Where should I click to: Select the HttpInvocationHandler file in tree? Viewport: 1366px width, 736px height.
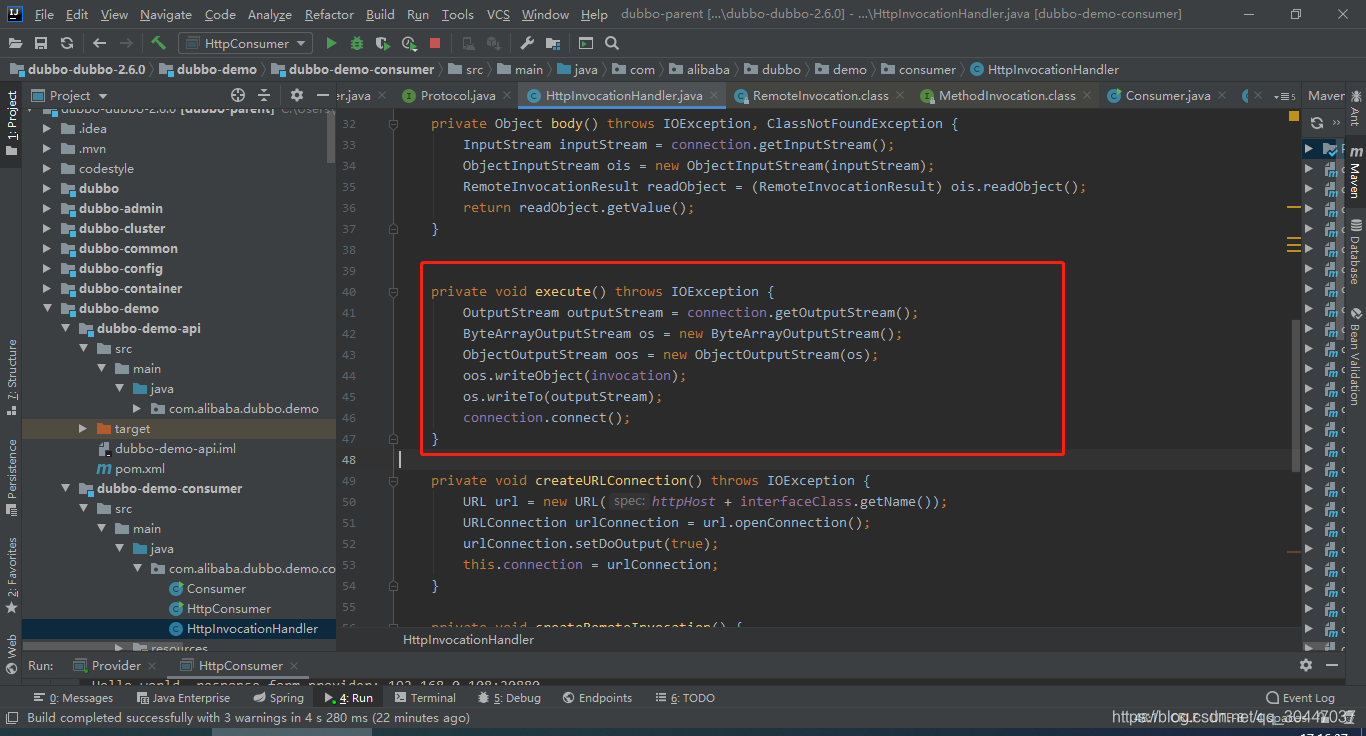[252, 628]
